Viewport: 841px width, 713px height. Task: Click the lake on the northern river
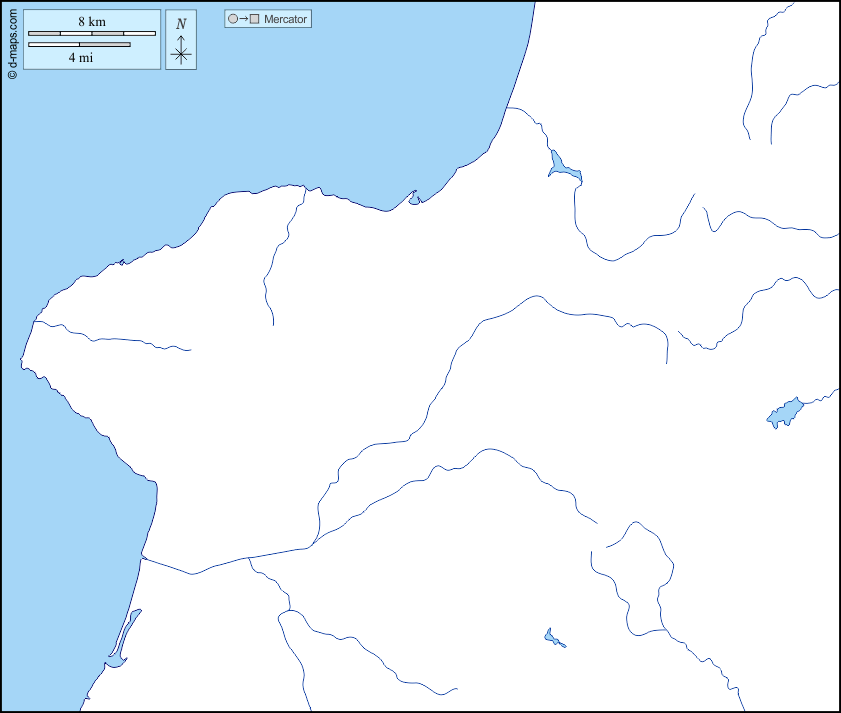click(x=560, y=166)
